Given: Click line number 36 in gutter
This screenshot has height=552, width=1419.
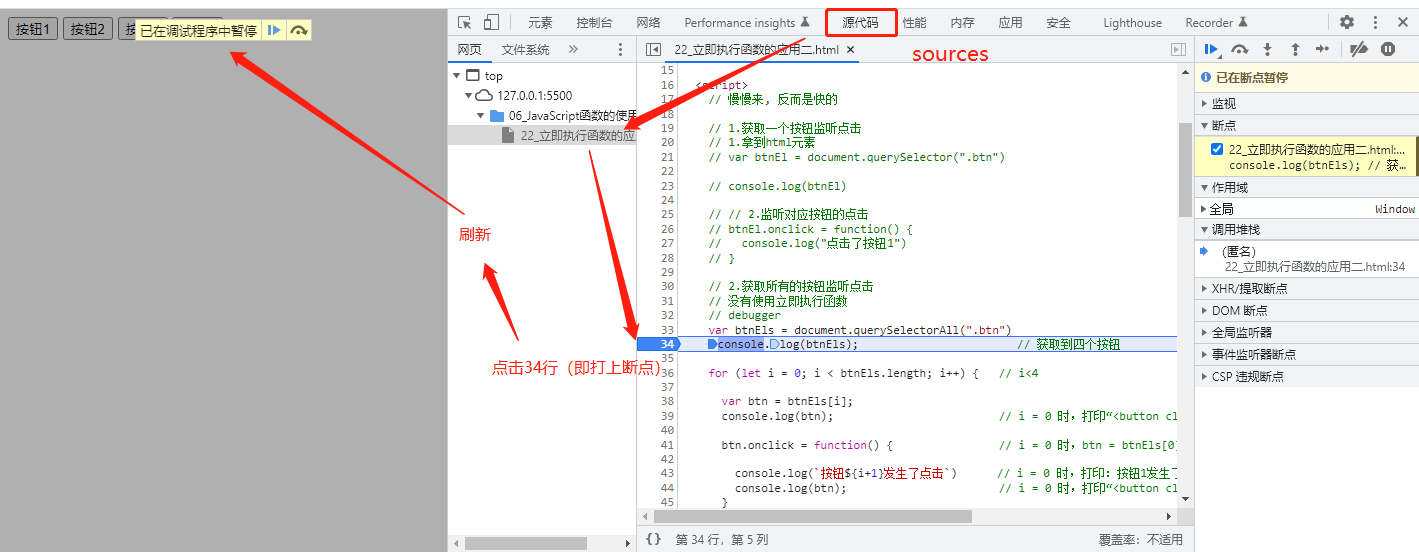Looking at the screenshot, I should (x=667, y=373).
